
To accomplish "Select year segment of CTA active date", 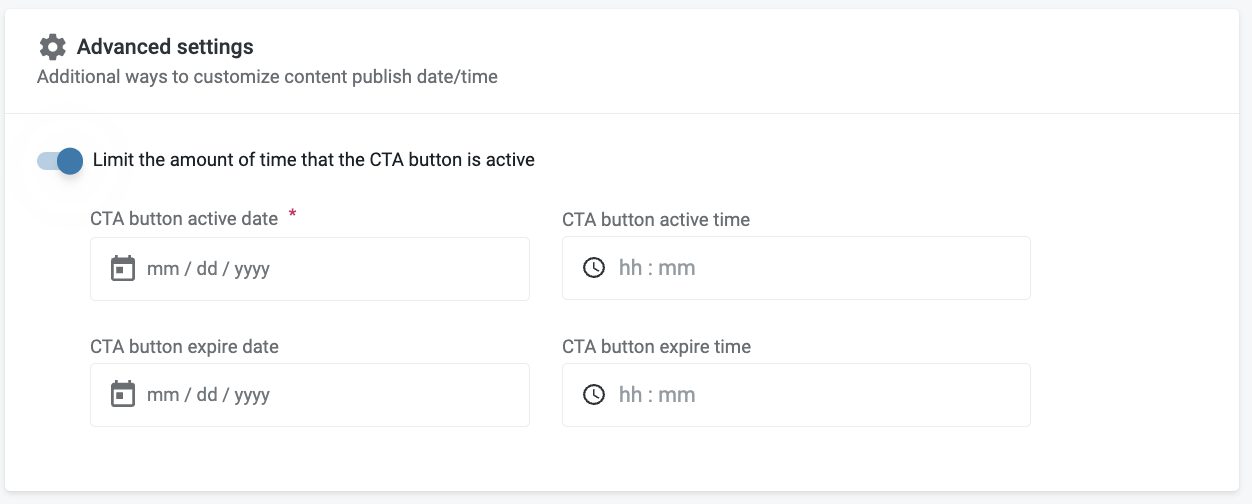I will [252, 269].
